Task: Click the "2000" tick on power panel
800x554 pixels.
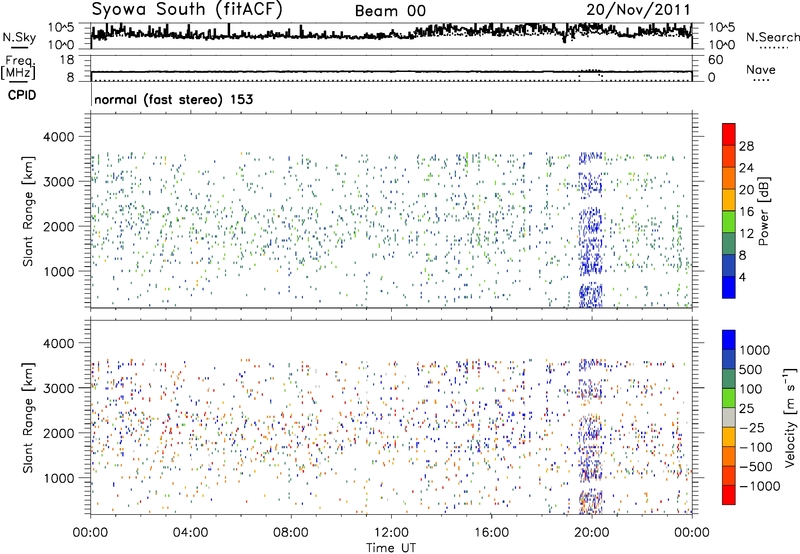Action: [59, 226]
